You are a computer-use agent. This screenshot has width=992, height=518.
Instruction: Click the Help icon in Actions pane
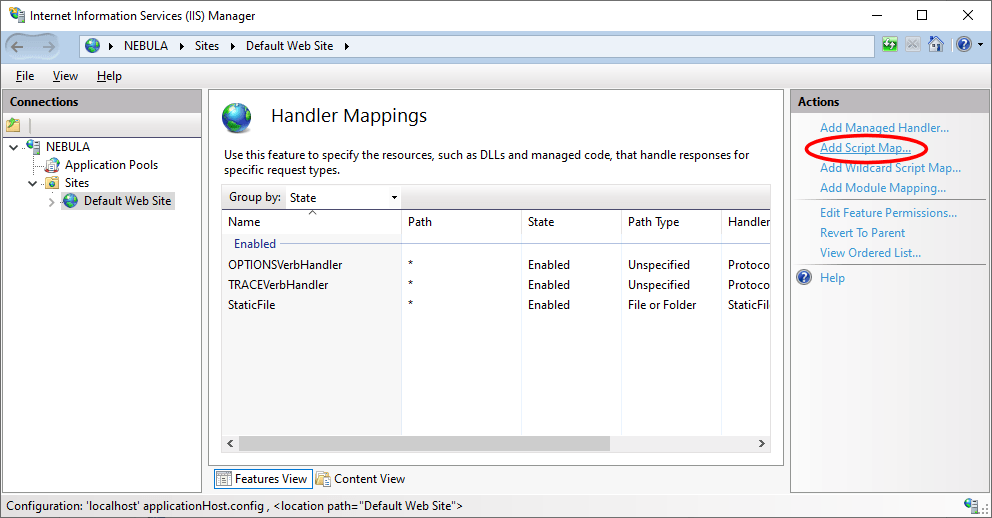click(x=804, y=278)
